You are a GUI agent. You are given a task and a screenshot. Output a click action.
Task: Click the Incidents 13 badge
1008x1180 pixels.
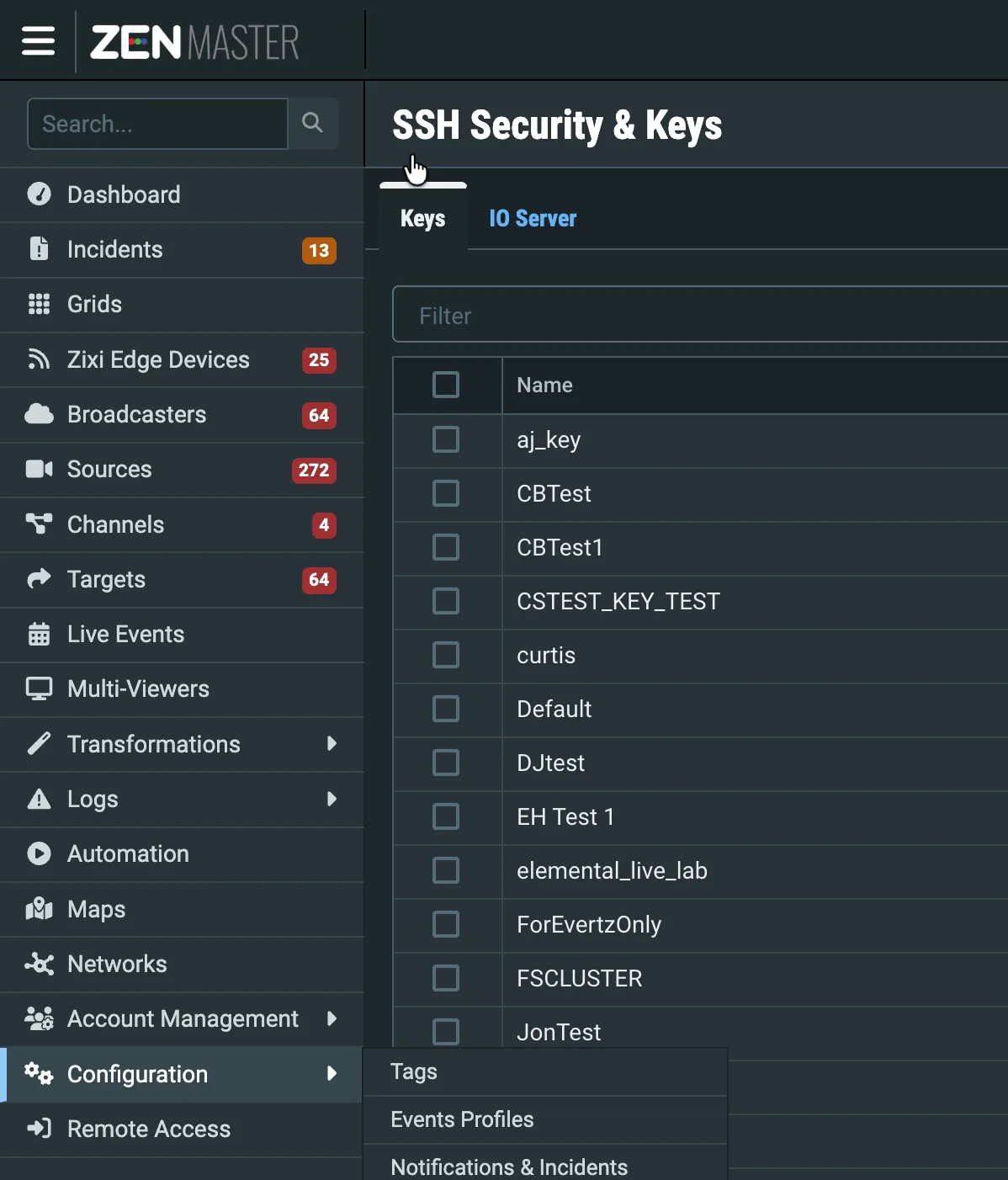pos(319,250)
